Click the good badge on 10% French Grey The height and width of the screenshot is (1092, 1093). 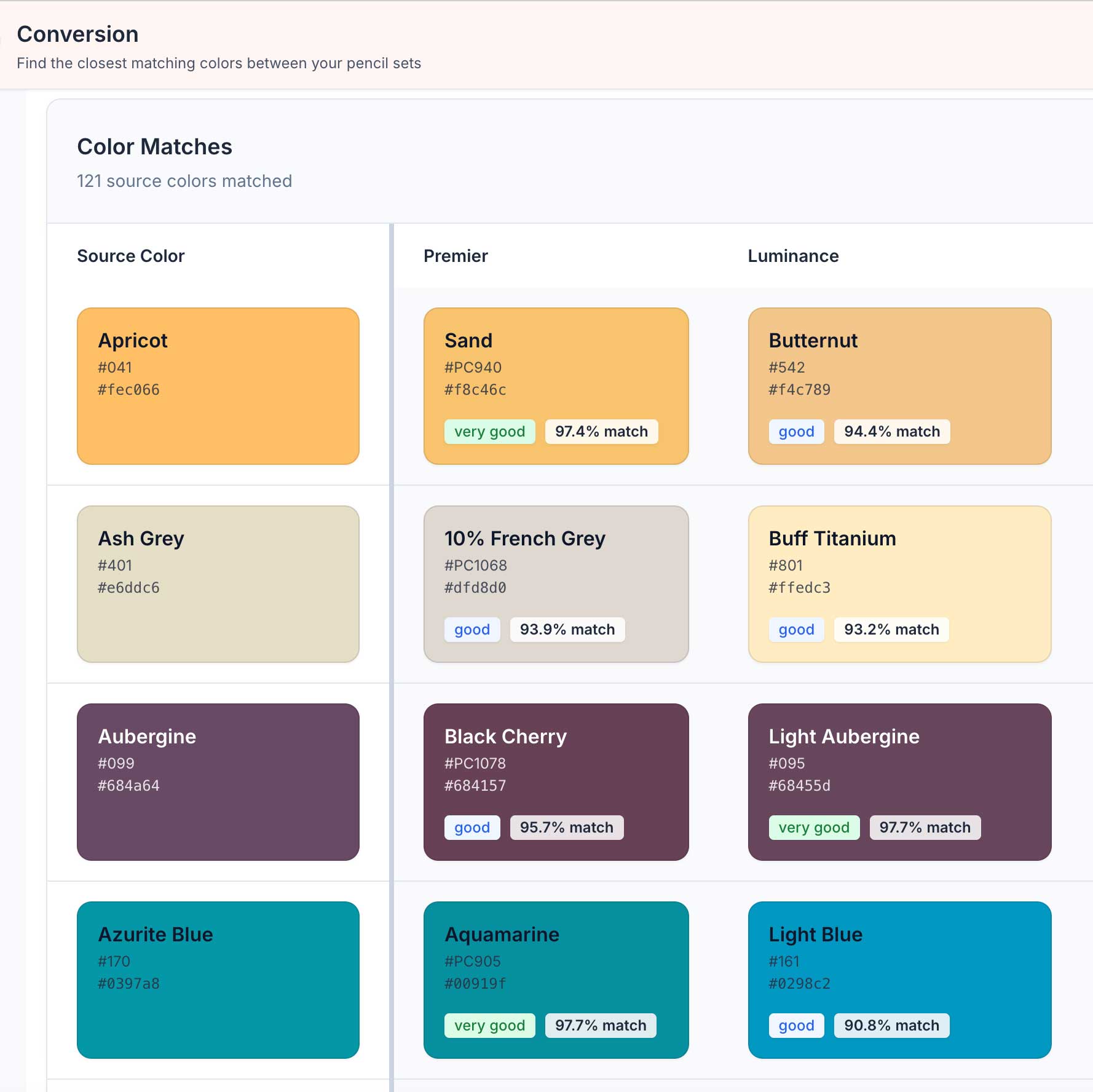click(472, 630)
